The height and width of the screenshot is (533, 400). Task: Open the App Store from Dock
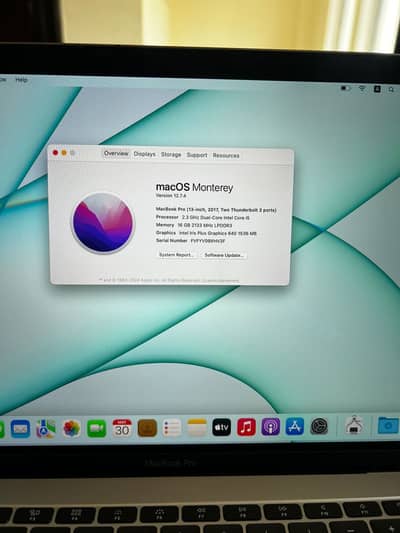point(295,426)
